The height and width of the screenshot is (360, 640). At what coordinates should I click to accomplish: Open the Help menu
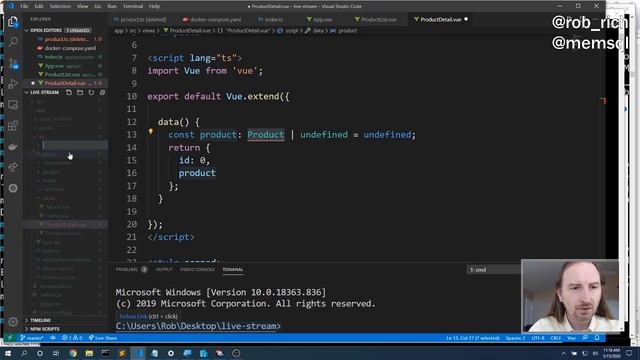(154, 6)
